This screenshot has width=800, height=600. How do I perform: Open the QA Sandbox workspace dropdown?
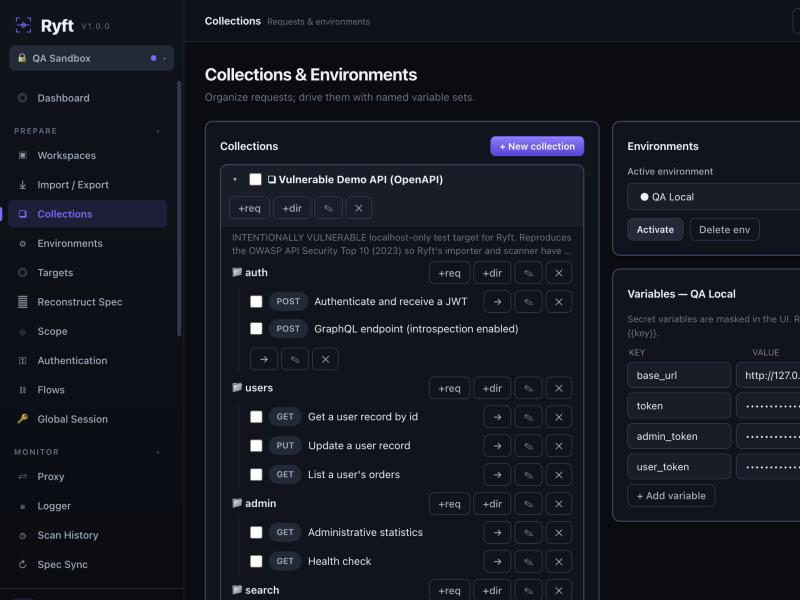[x=91, y=58]
